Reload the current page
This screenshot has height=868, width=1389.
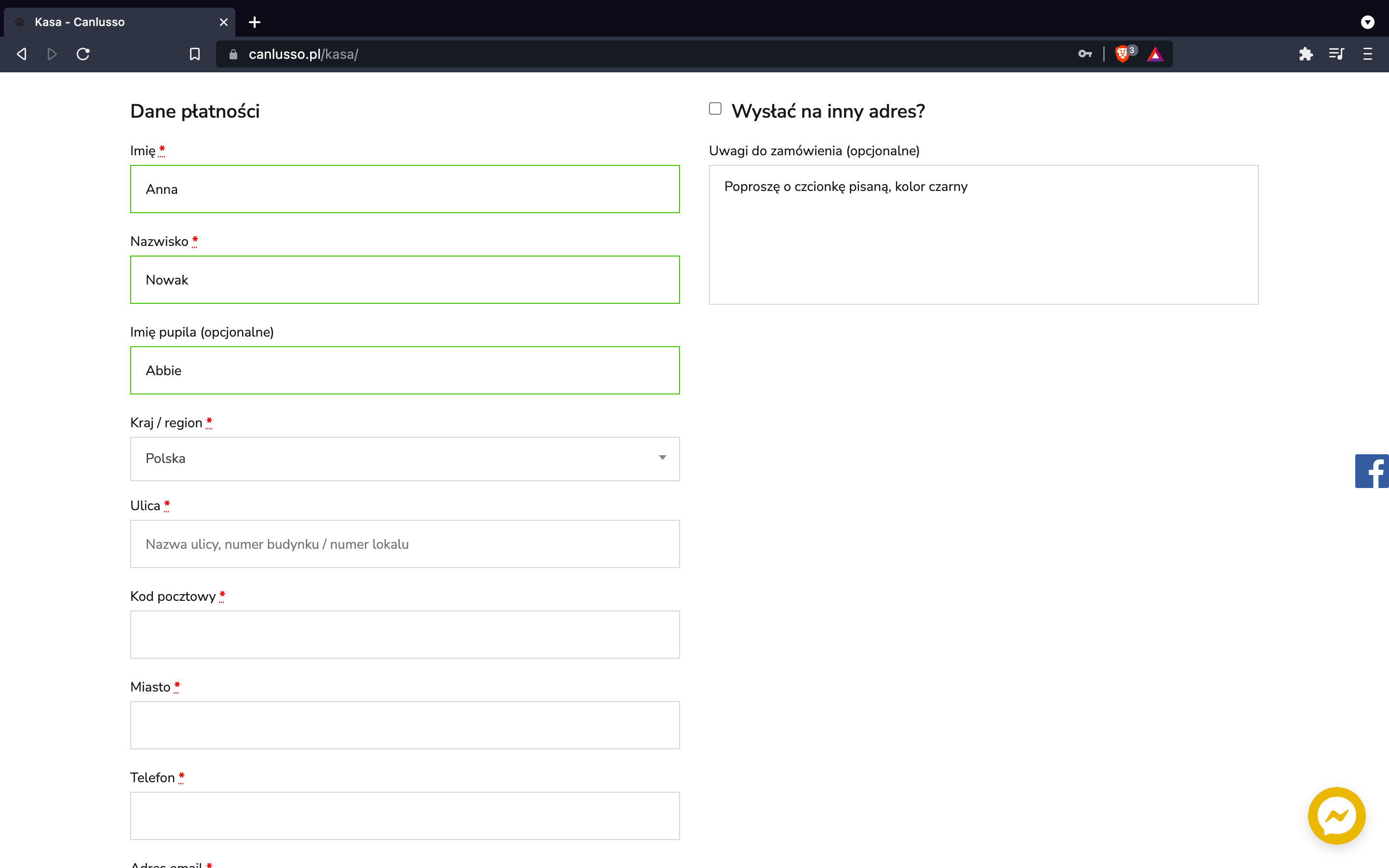tap(83, 54)
